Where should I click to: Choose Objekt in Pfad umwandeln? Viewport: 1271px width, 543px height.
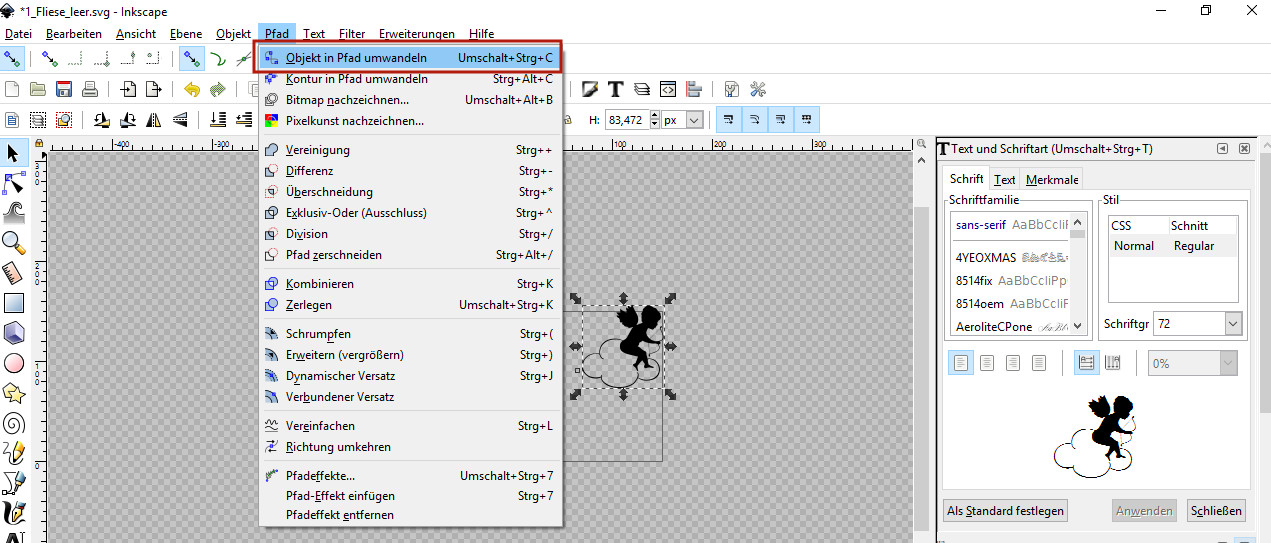click(x=409, y=58)
